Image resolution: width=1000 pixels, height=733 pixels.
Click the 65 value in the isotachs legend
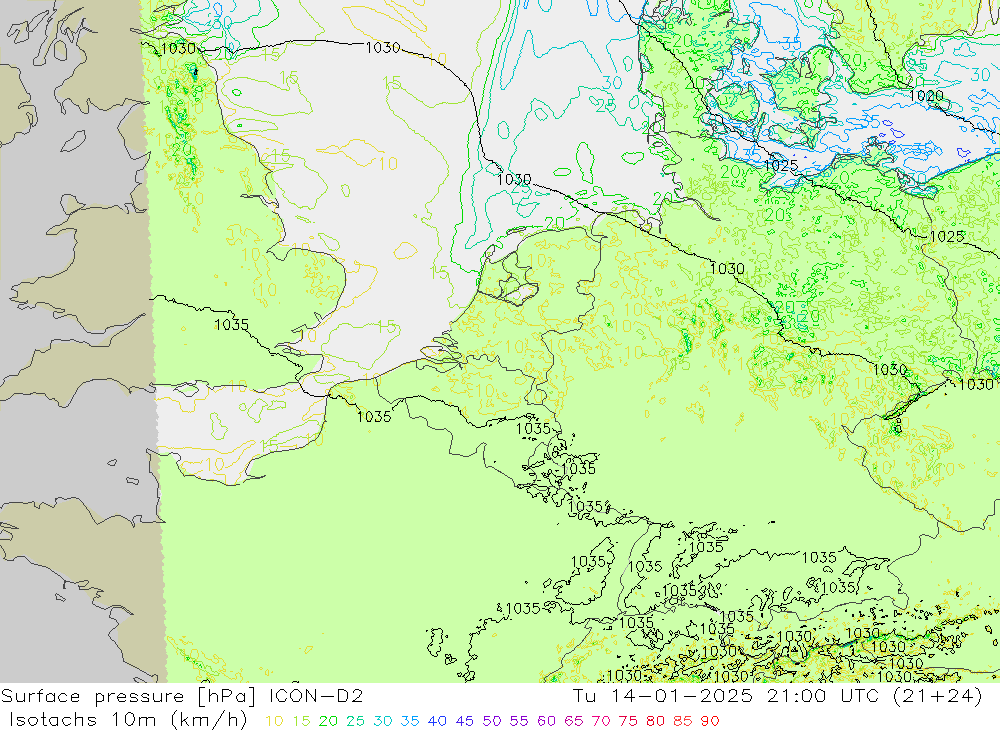click(x=573, y=721)
